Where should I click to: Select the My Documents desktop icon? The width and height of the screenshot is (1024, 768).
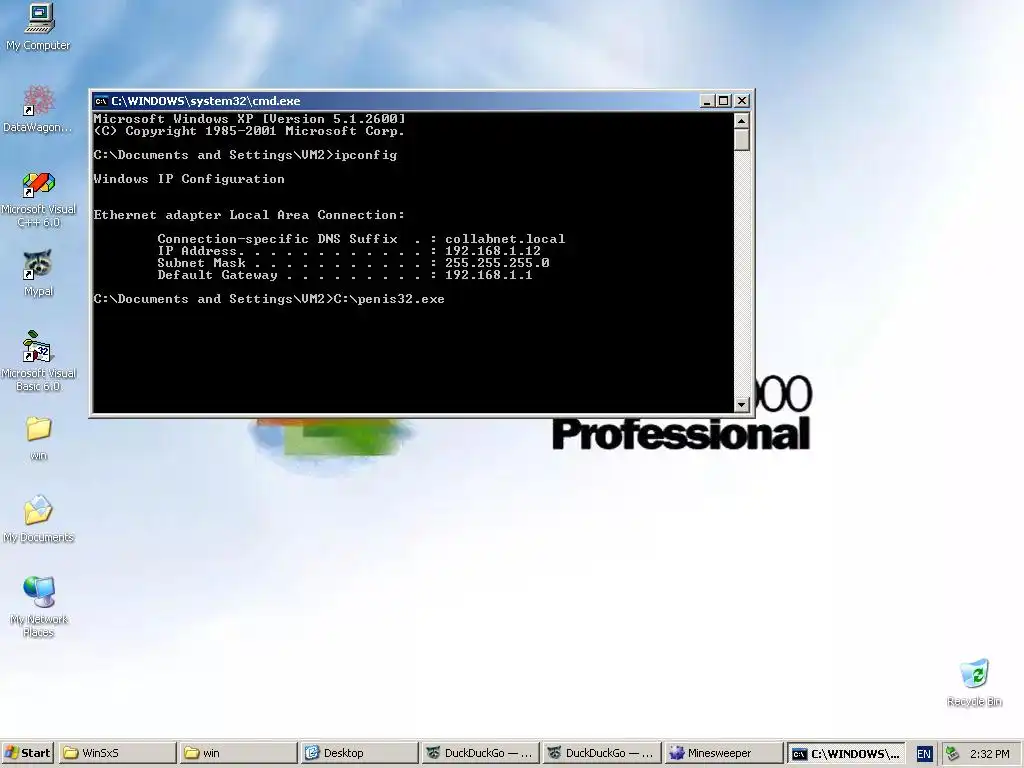click(x=39, y=519)
